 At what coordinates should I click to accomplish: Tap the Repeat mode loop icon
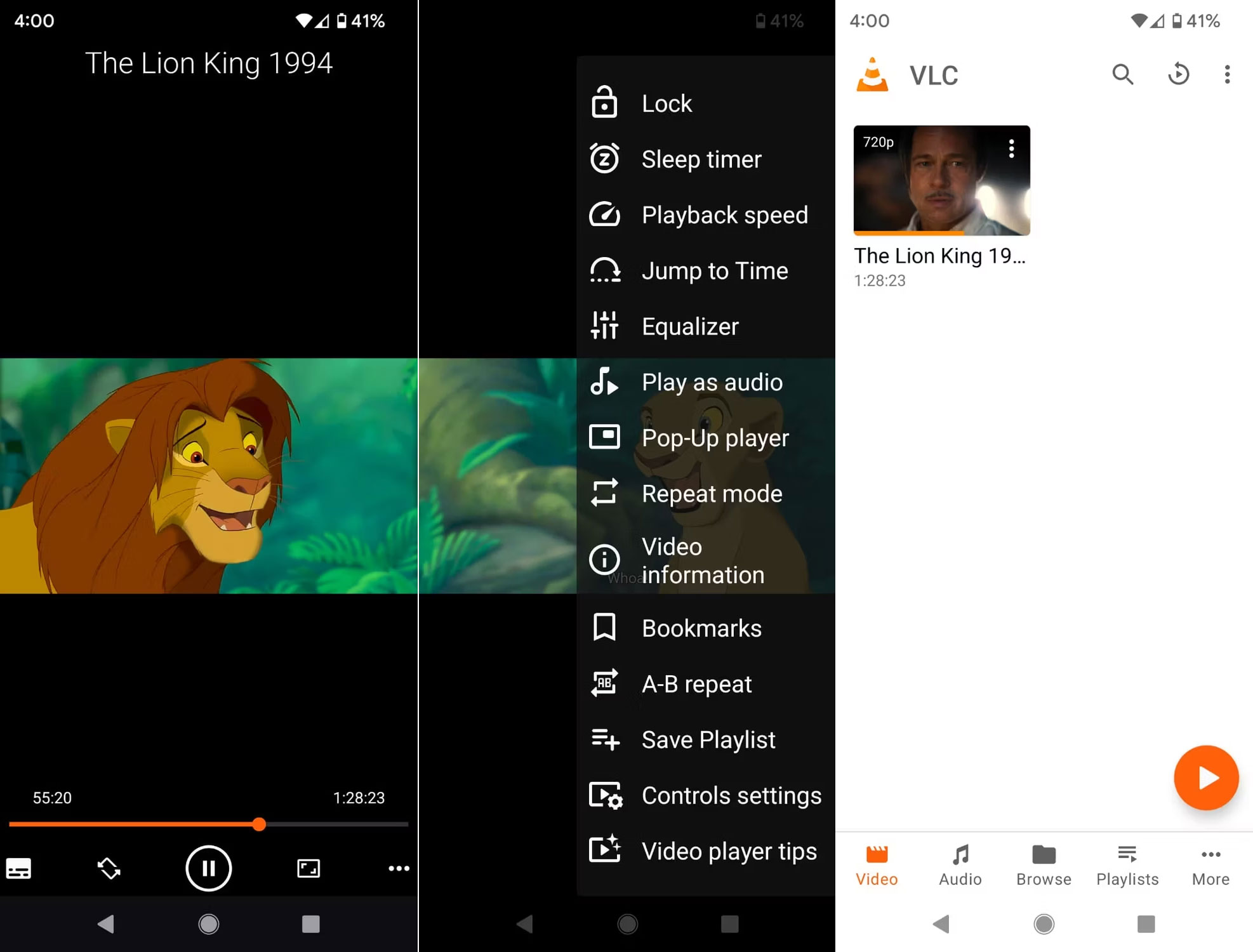(x=604, y=493)
